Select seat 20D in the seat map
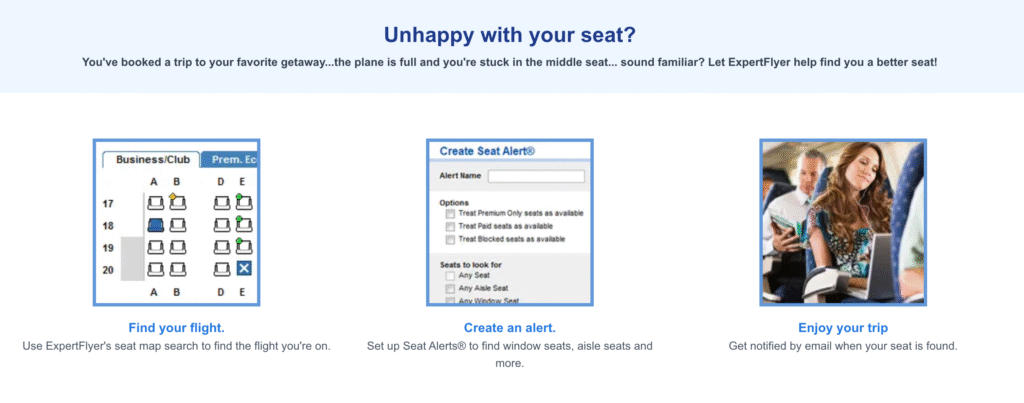This screenshot has height=403, width=1024. pyautogui.click(x=222, y=268)
